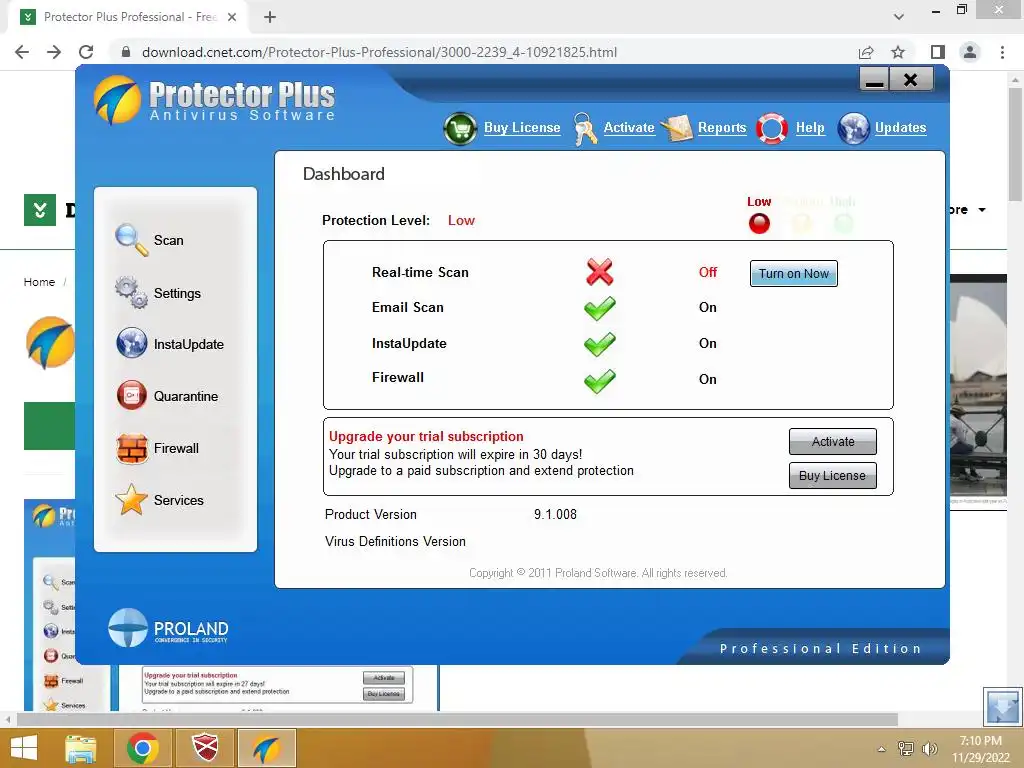Screen dimensions: 1024x768
Task: Click the browser address bar URL
Action: point(379,52)
